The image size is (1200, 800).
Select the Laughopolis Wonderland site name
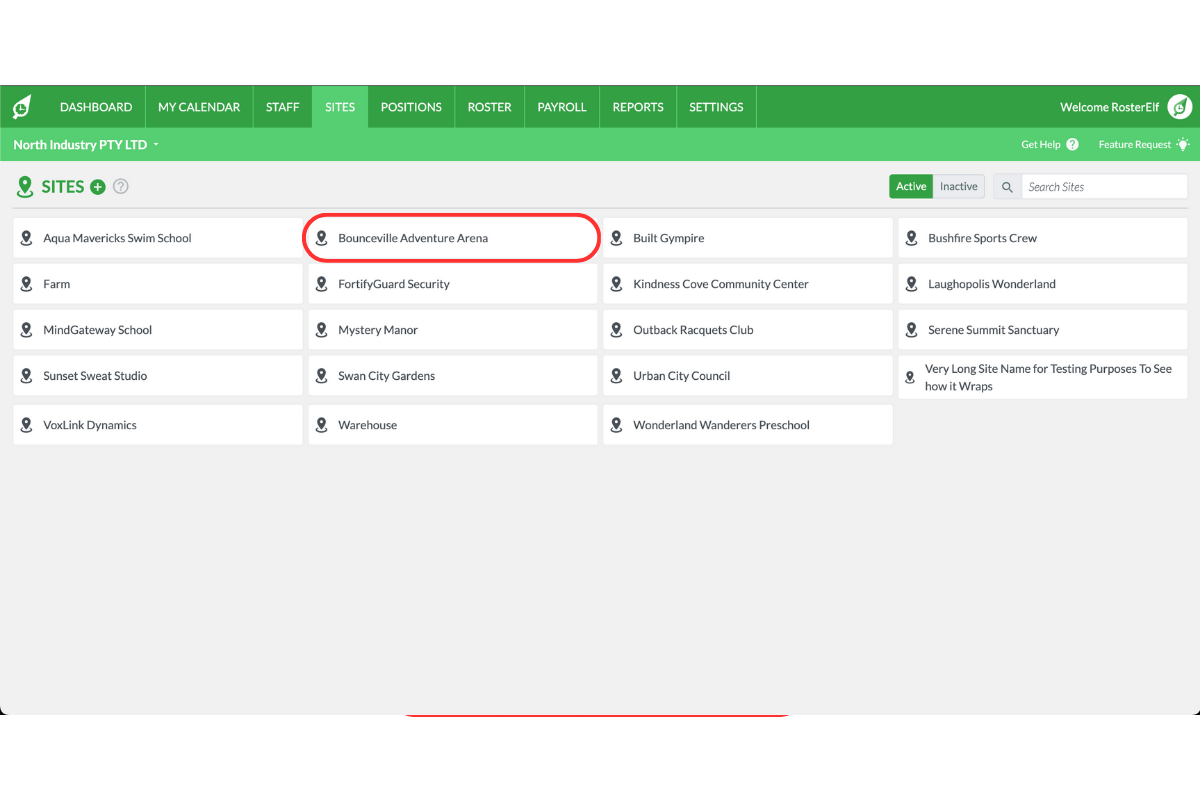click(x=992, y=284)
